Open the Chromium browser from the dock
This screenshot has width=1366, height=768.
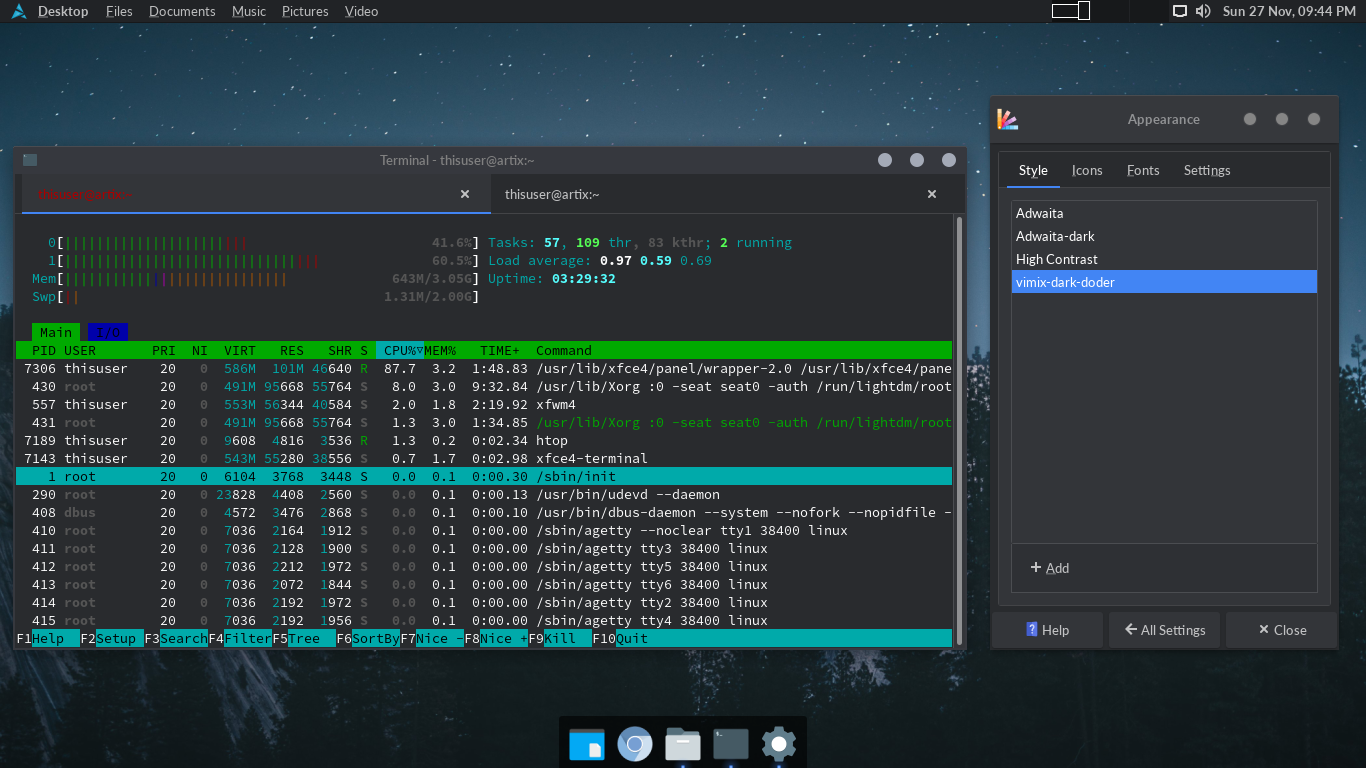635,744
